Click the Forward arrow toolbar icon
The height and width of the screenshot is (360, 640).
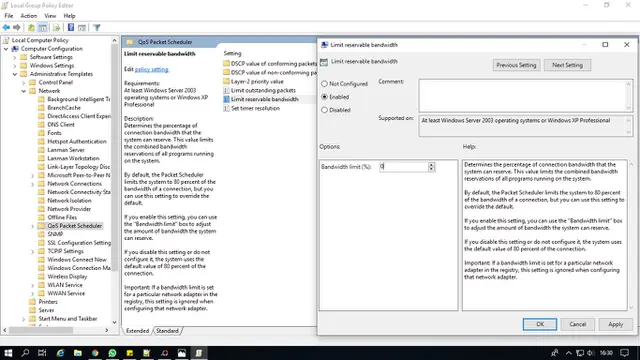tap(17, 27)
